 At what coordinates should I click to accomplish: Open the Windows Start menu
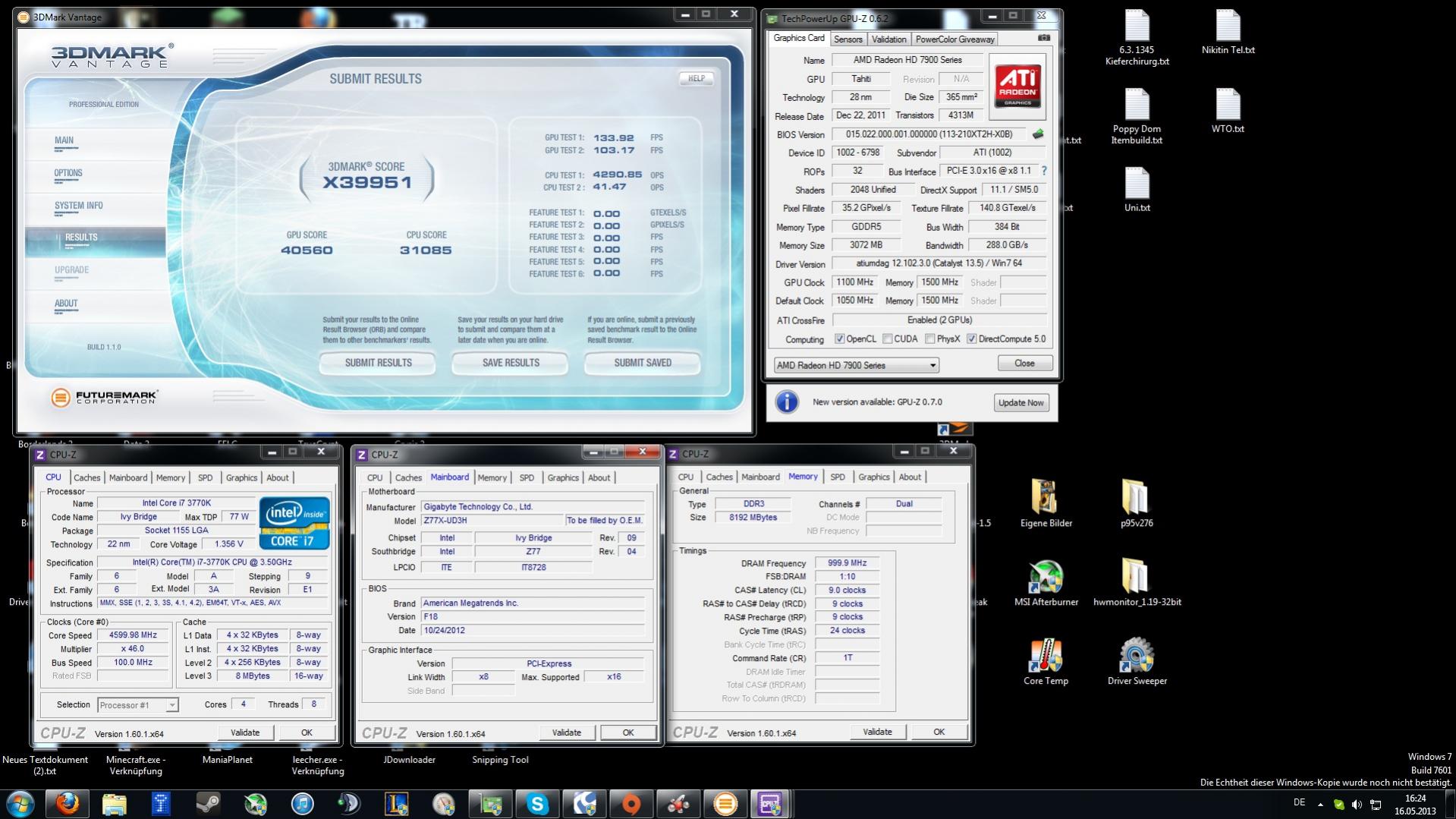coord(20,804)
